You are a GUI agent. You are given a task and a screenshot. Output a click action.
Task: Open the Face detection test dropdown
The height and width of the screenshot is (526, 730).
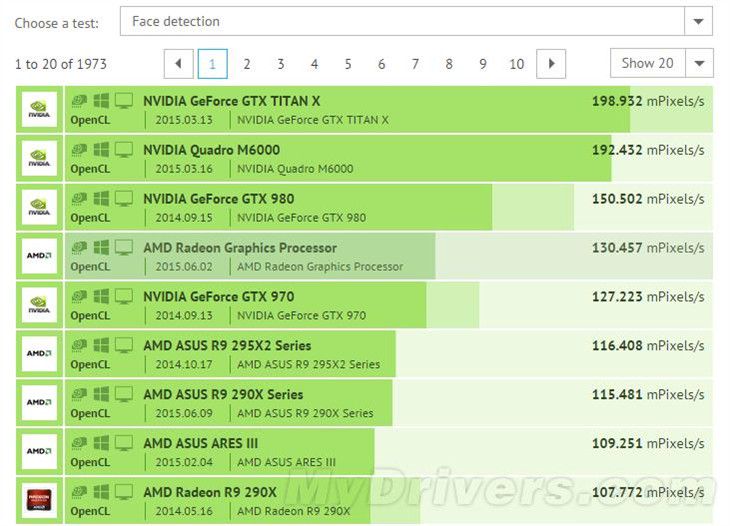(416, 21)
